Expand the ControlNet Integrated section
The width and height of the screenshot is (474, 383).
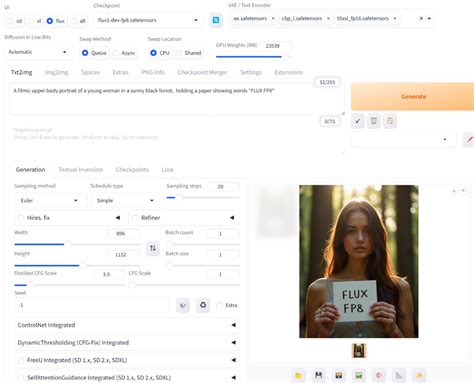pos(127,325)
